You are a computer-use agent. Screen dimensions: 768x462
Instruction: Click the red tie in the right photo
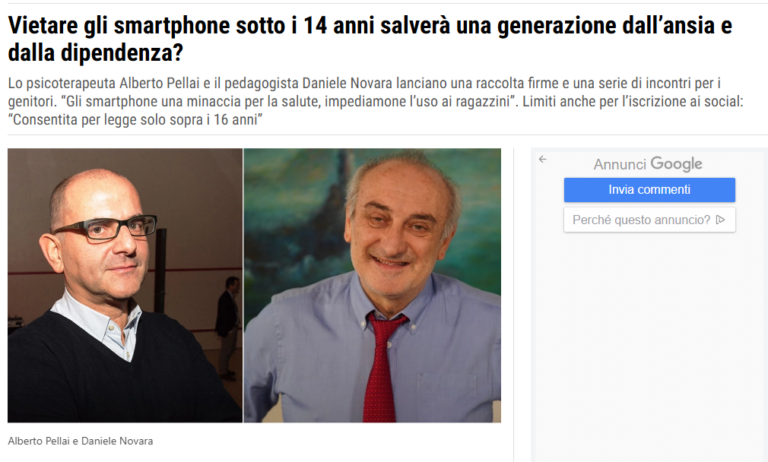[x=382, y=367]
